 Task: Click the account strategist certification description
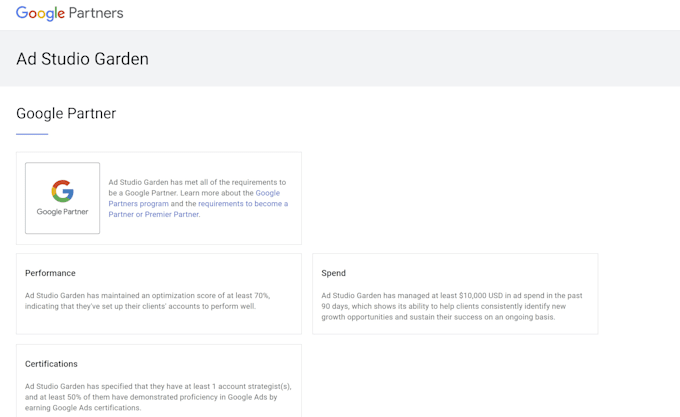click(x=158, y=397)
